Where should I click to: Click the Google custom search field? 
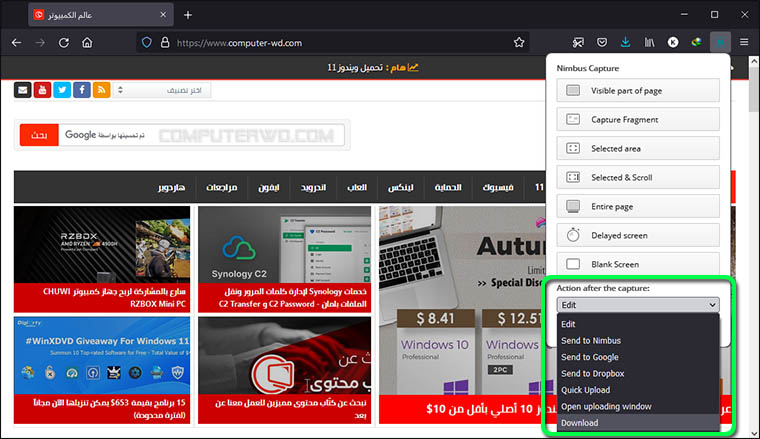pyautogui.click(x=201, y=135)
